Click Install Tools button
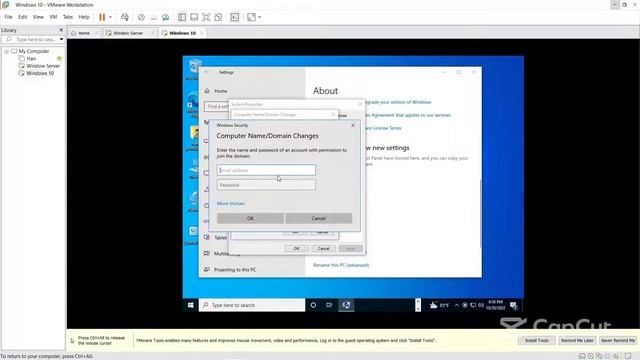 pos(537,340)
